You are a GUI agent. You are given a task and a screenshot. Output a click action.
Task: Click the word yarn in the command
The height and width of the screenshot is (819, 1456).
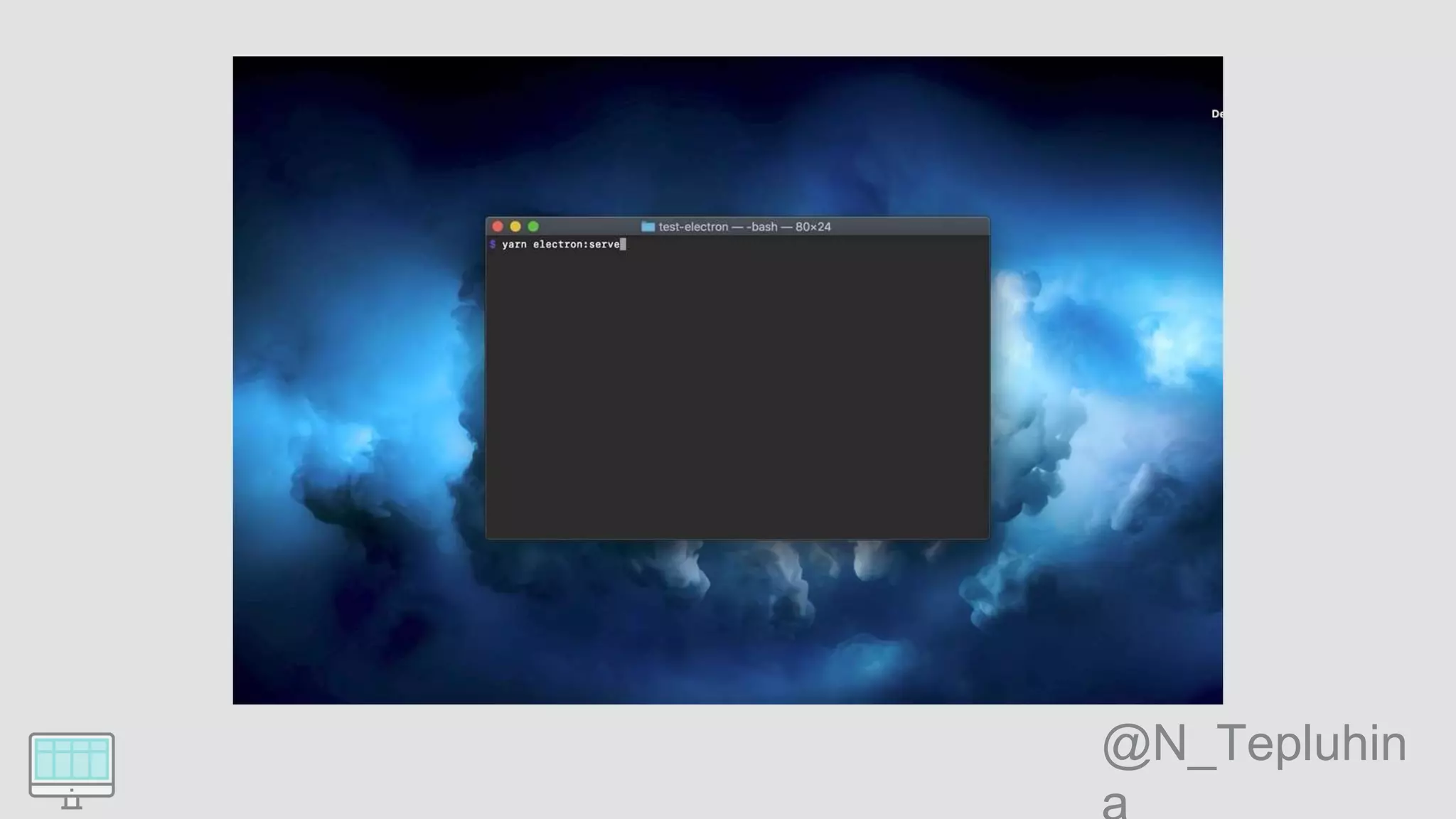[x=514, y=245]
